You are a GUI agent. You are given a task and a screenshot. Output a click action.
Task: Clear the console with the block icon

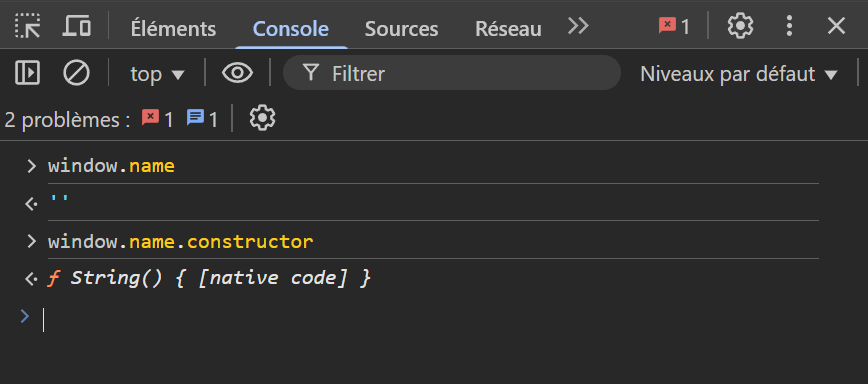(x=76, y=72)
